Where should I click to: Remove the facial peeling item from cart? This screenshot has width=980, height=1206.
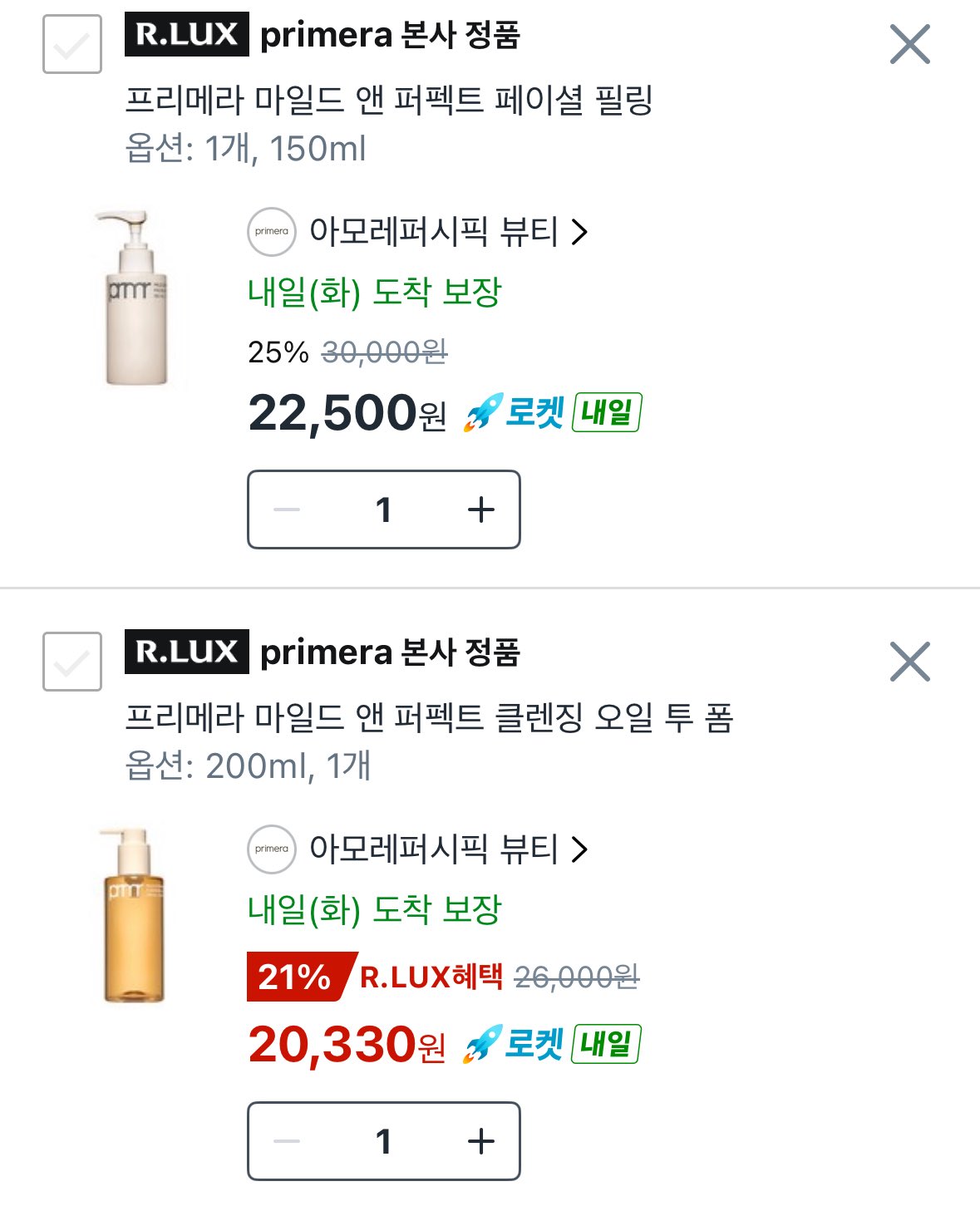click(909, 44)
